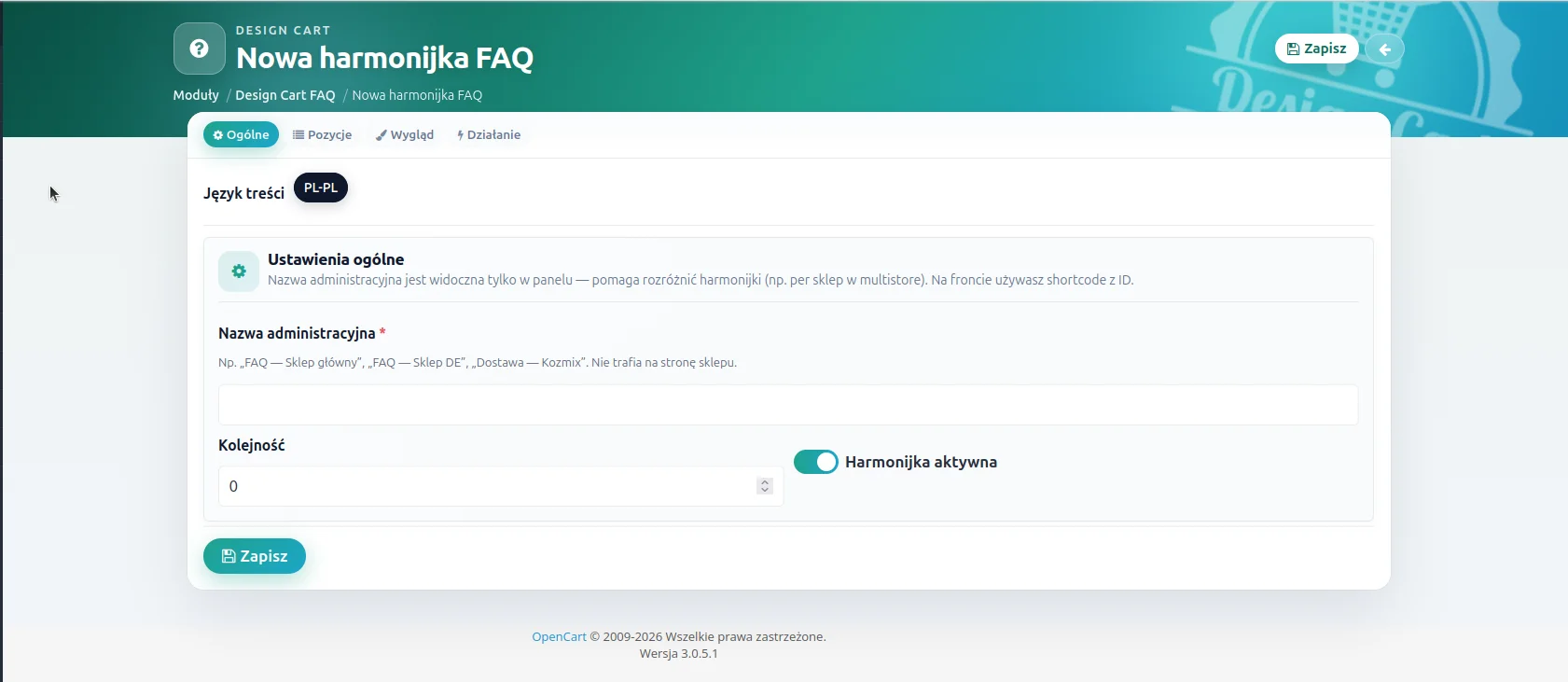Image resolution: width=1568 pixels, height=682 pixels.
Task: Click the 'Nazwa administracyjna' field label
Action: pyautogui.click(x=297, y=333)
